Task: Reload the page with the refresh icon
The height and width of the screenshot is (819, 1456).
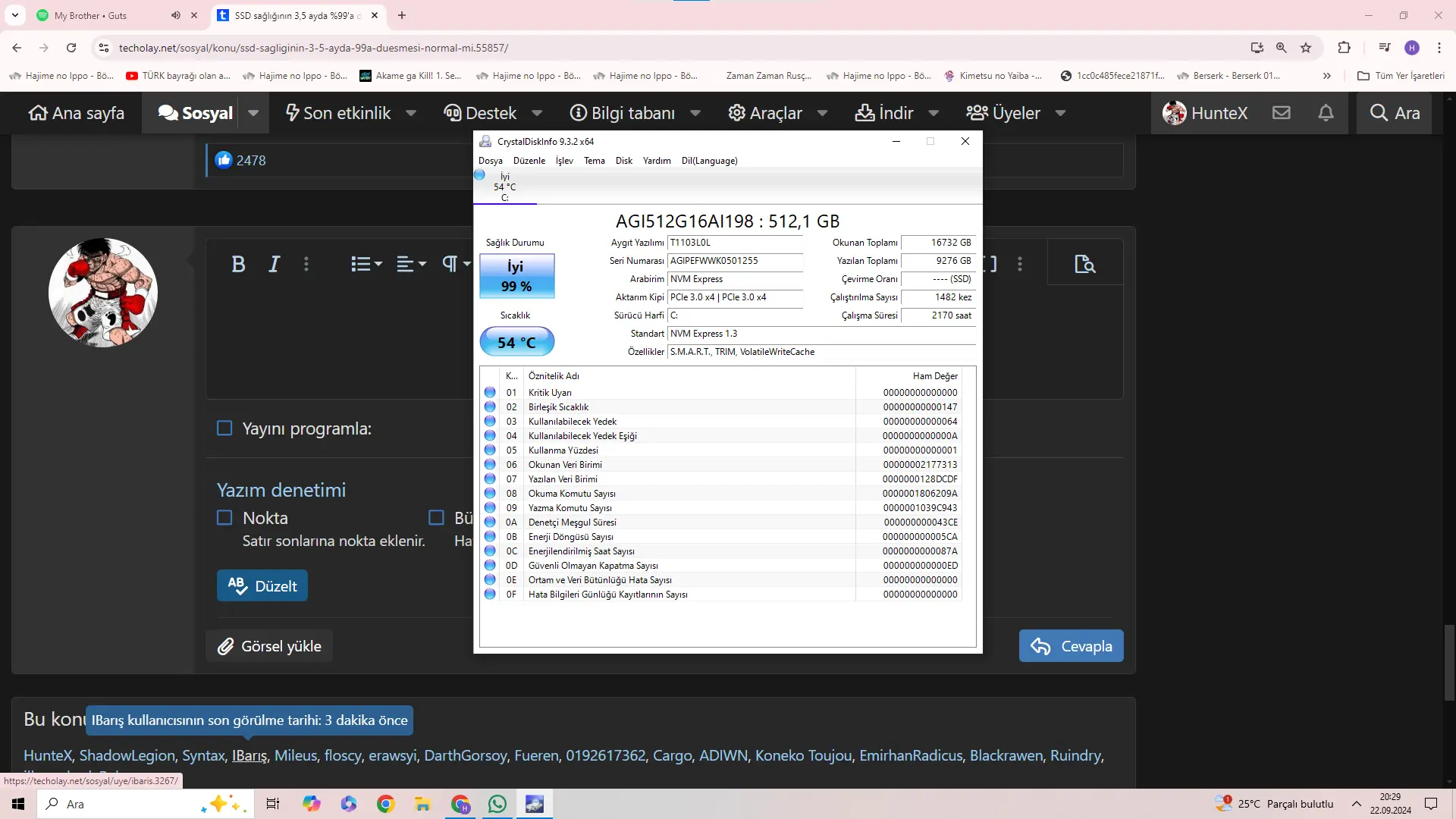Action: point(71,48)
